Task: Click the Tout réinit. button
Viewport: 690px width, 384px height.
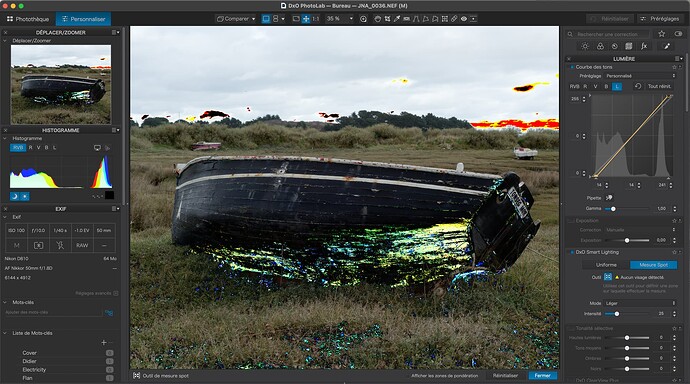Action: tap(659, 86)
